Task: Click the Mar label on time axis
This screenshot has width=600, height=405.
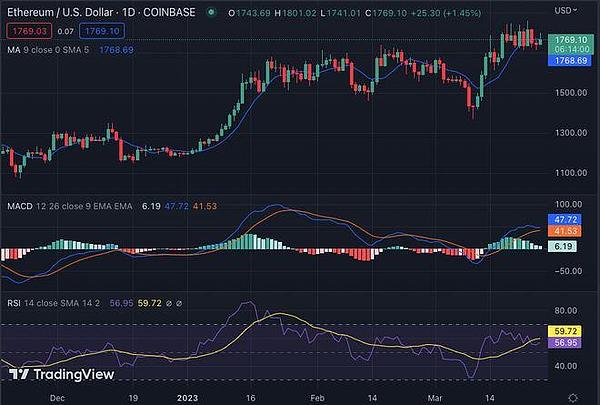Action: pos(435,398)
